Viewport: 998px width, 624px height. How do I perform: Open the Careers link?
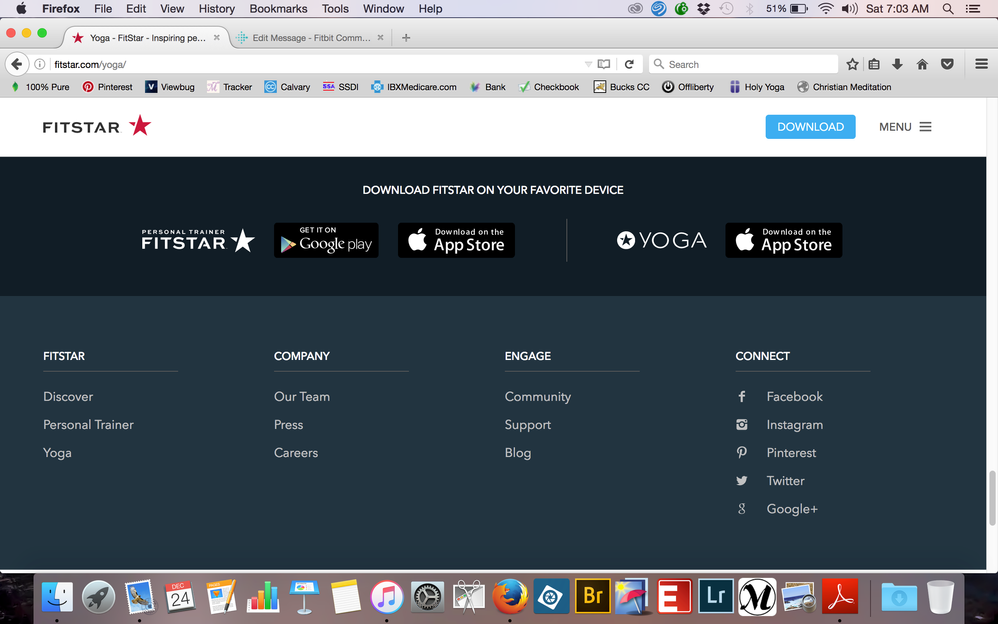[296, 453]
